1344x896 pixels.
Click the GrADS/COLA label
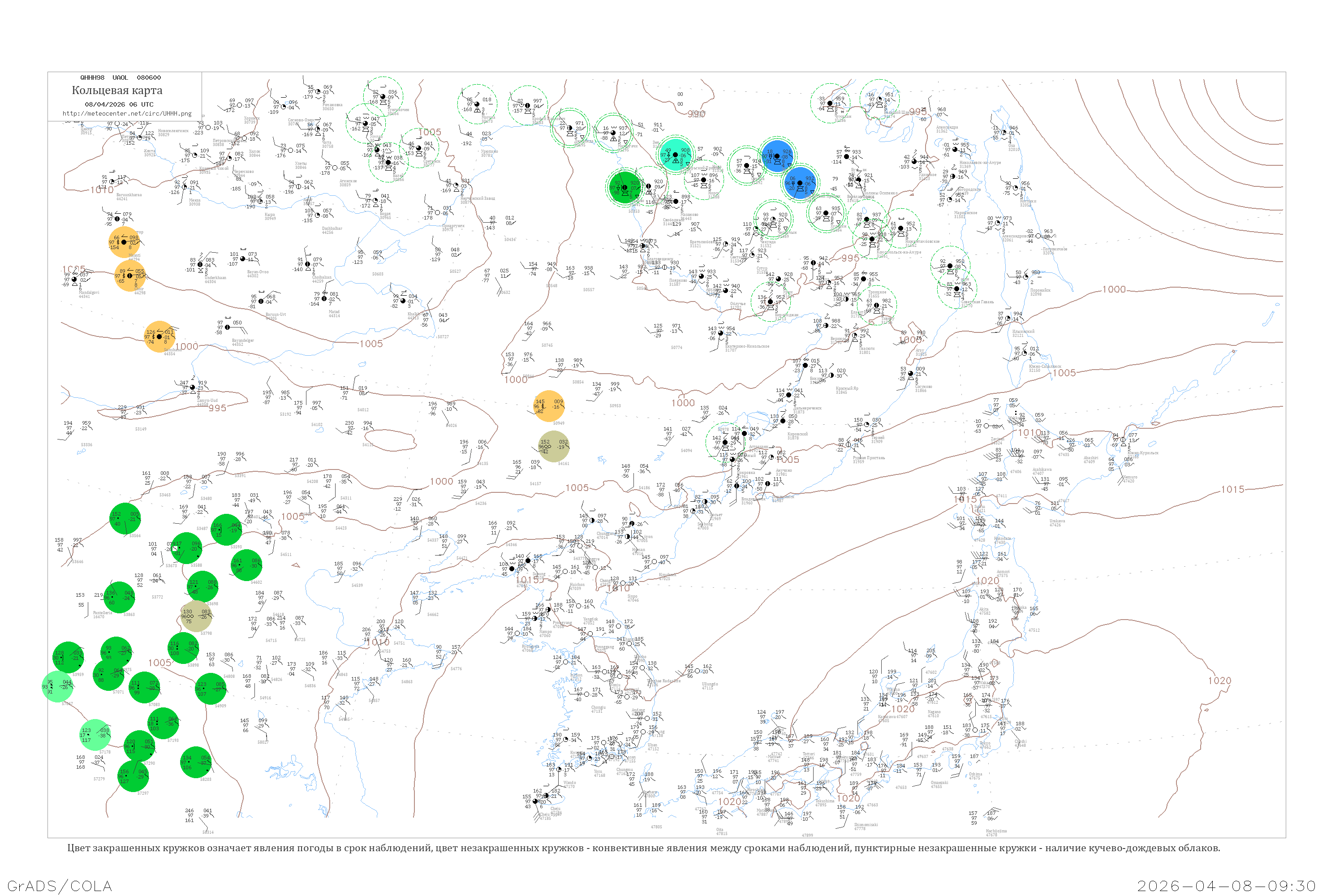[x=60, y=886]
